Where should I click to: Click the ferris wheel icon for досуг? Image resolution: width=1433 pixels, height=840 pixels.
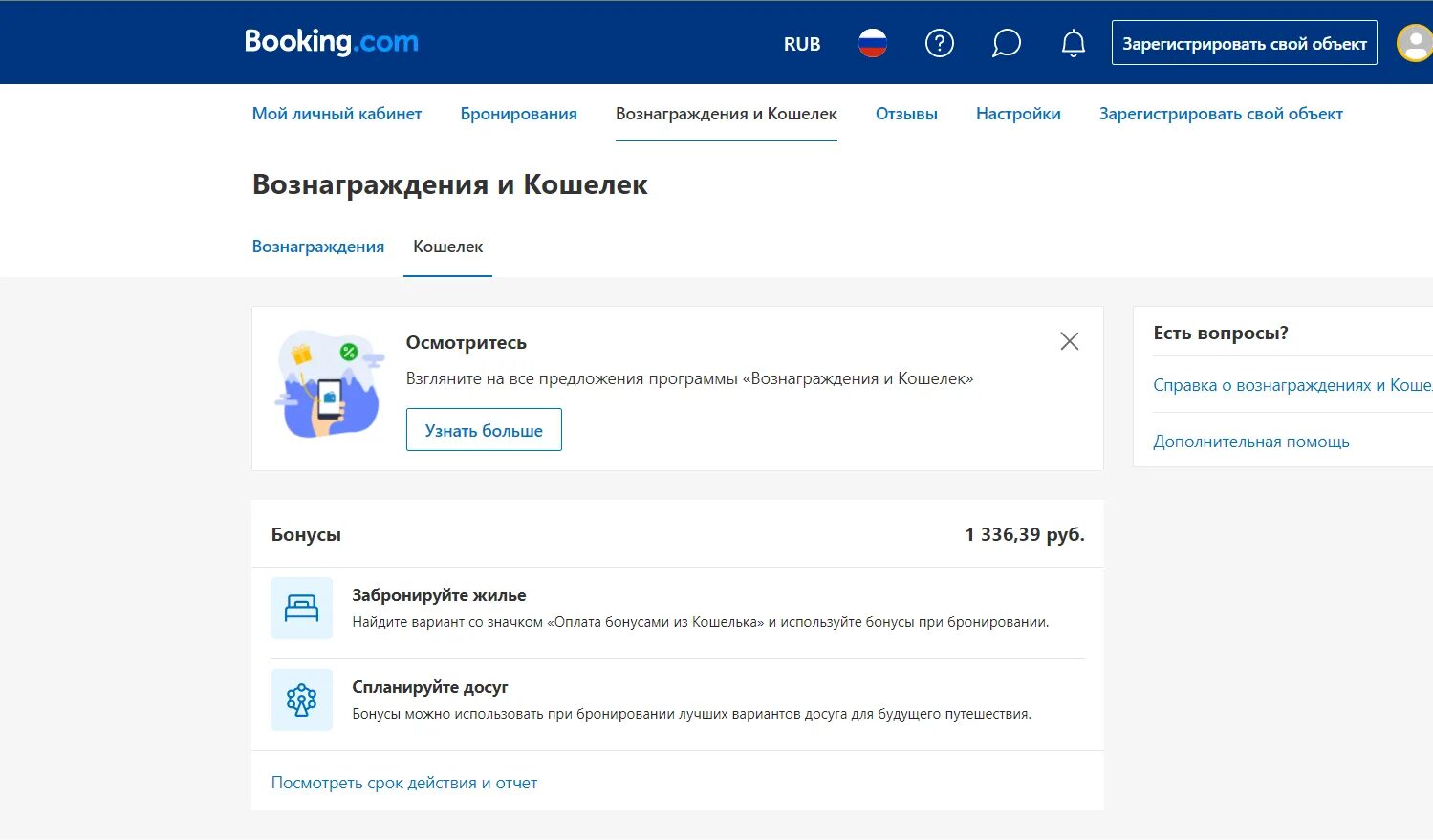point(301,700)
